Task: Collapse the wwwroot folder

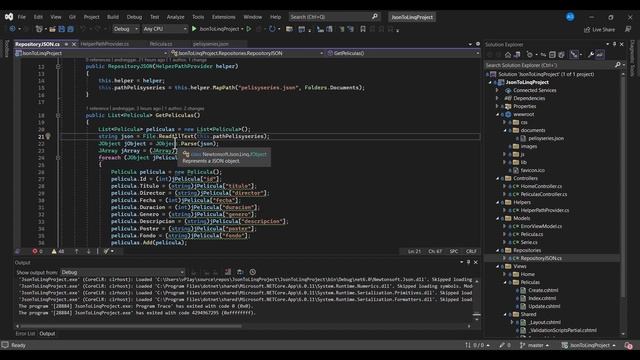Action: pyautogui.click(x=497, y=115)
